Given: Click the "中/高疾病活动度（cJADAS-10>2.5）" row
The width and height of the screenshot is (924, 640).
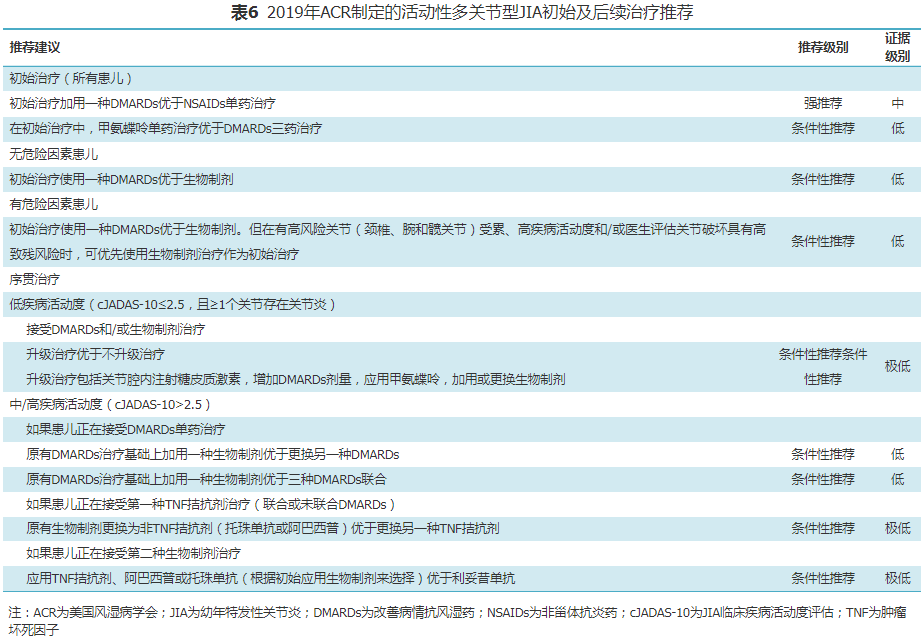Looking at the screenshot, I should [110, 404].
